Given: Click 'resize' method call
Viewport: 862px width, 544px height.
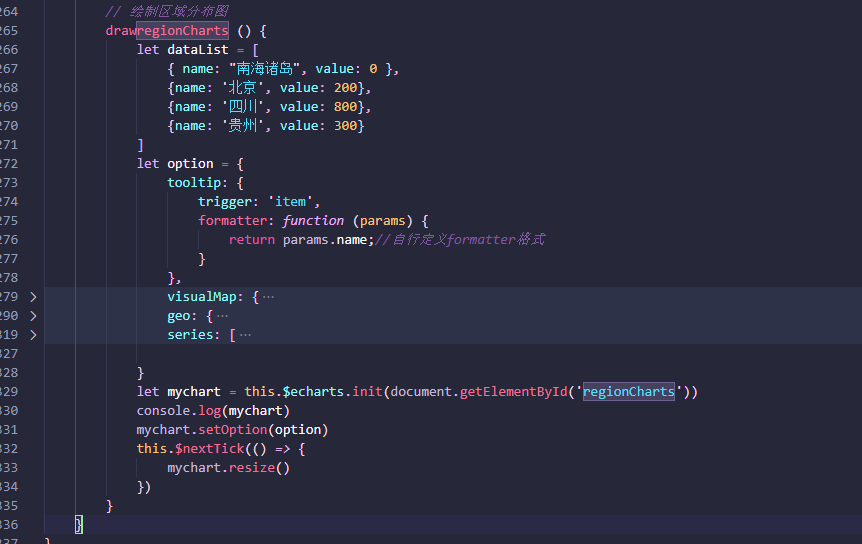Looking at the screenshot, I should (x=252, y=468).
